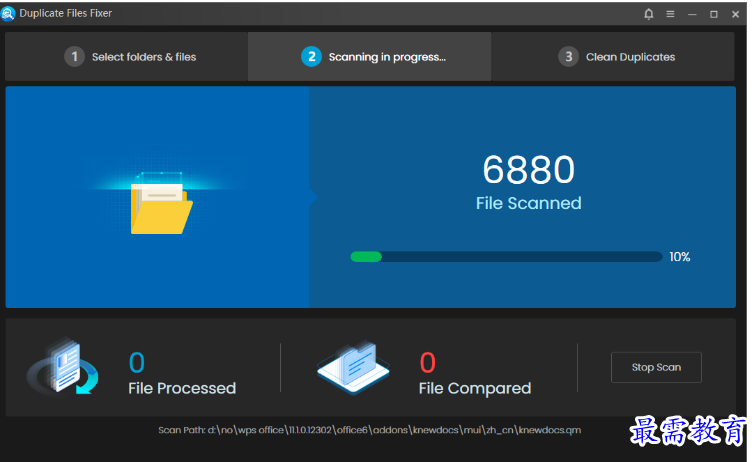
Task: Click the File Scanned label
Action: (x=528, y=203)
